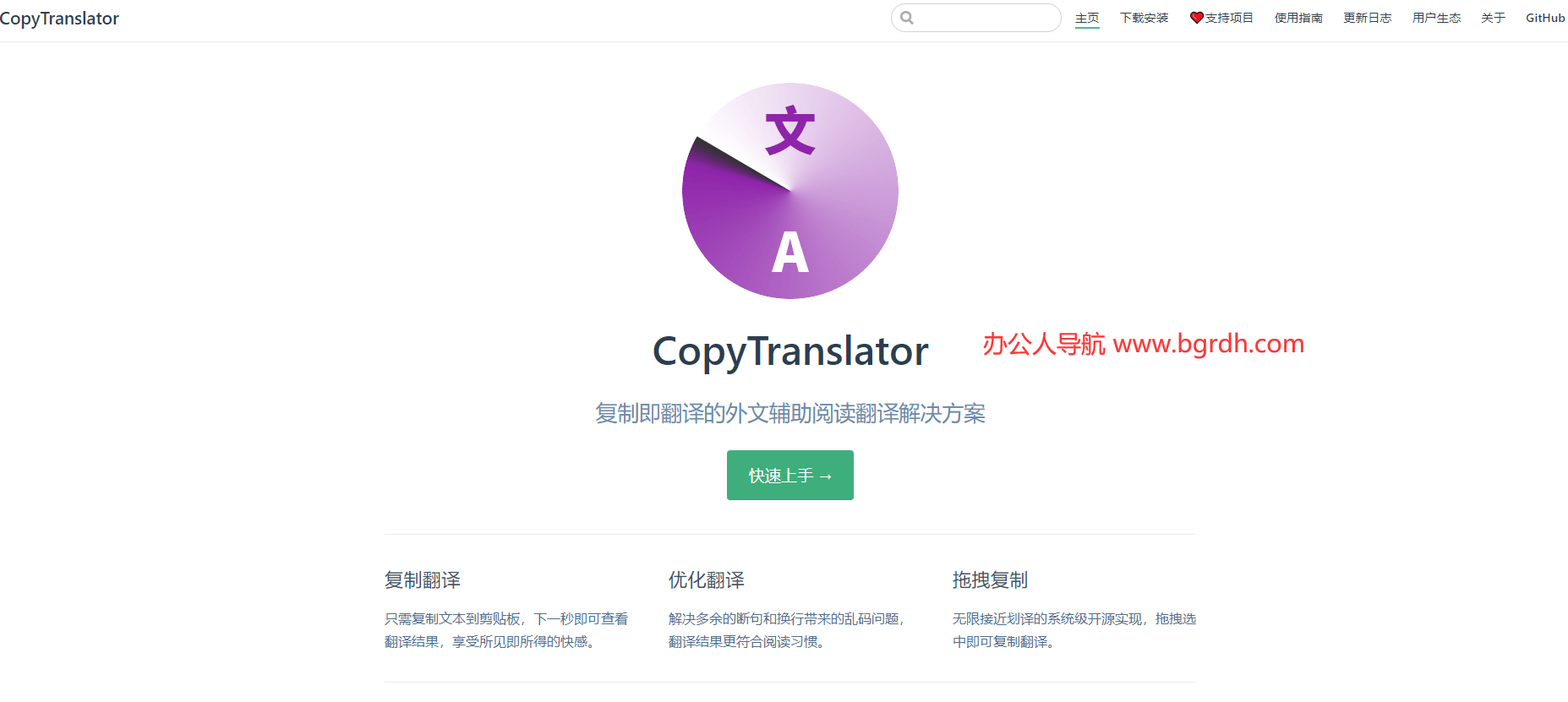
Task: Click the description starting 无限接近划译
Action: (x=1074, y=630)
